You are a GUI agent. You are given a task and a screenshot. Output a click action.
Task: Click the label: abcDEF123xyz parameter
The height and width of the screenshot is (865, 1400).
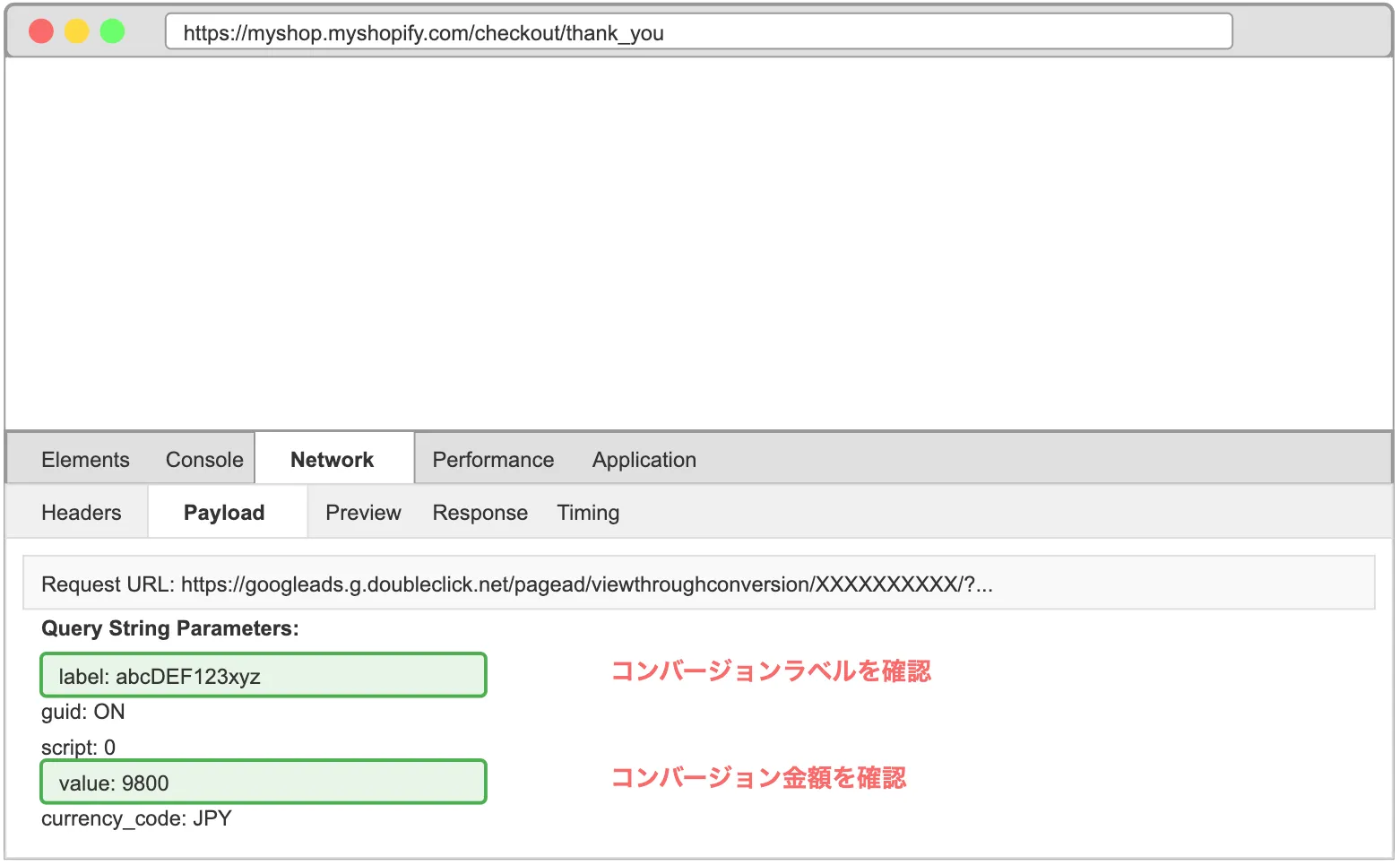click(x=263, y=675)
